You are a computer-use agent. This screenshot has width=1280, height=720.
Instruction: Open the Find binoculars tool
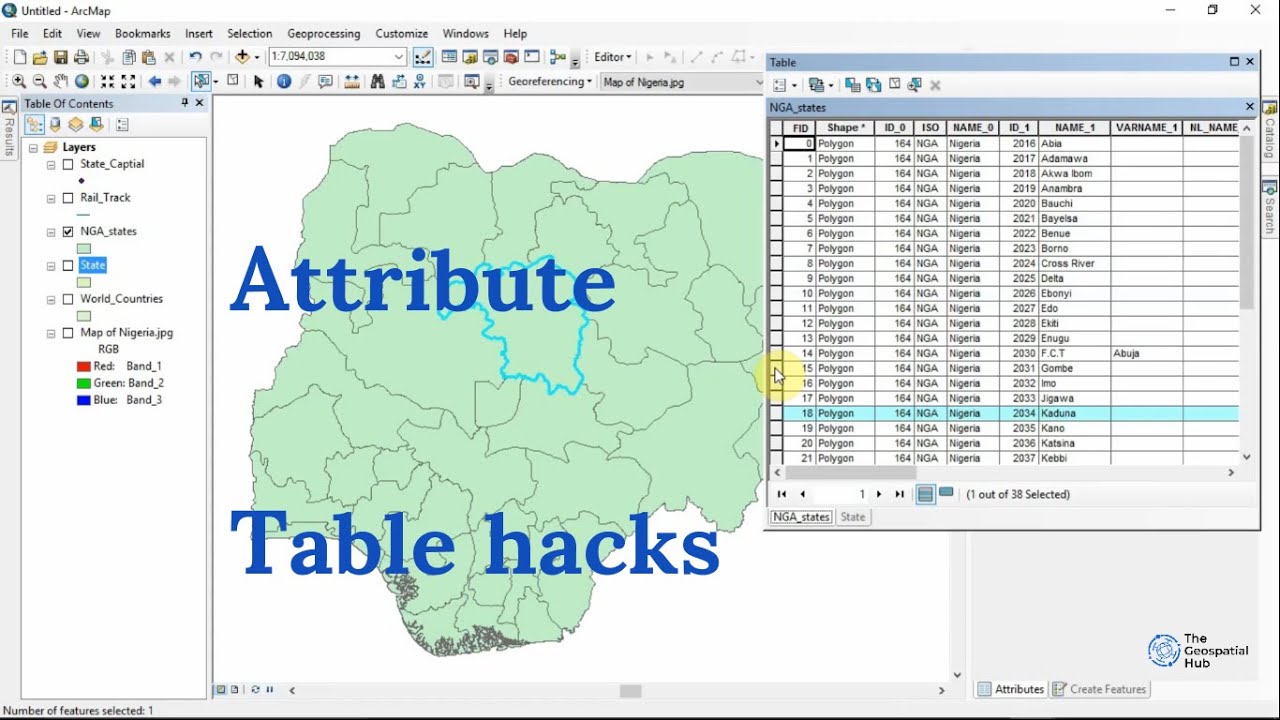pyautogui.click(x=378, y=82)
